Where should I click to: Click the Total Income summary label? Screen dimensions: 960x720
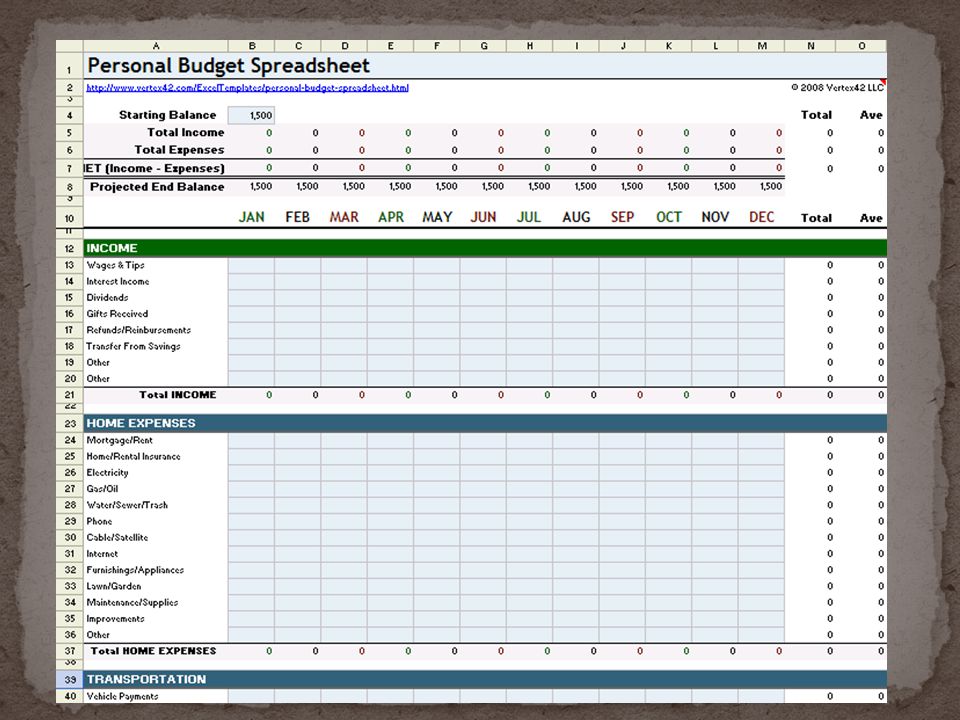pos(186,132)
